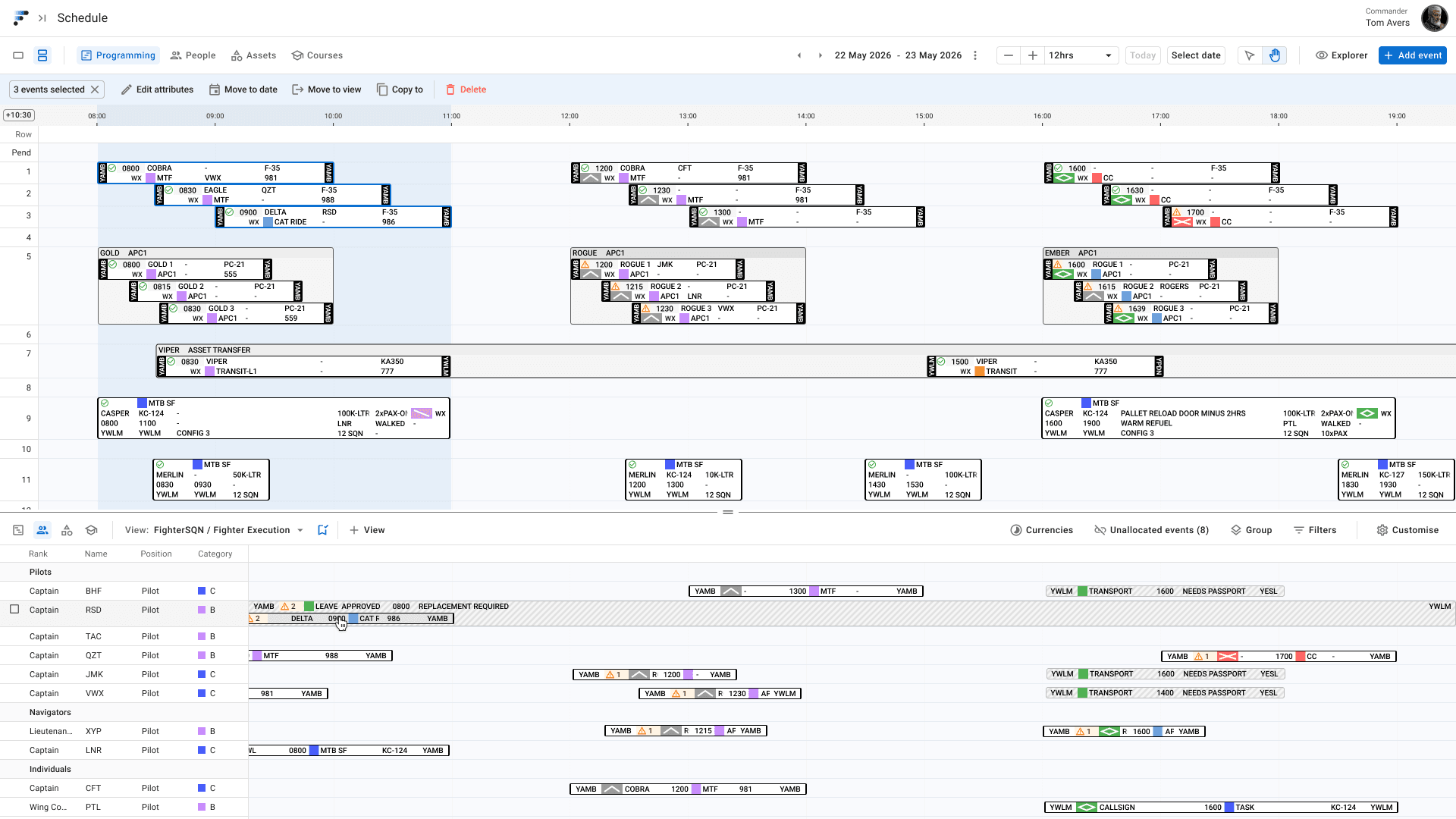The image size is (1456, 819).
Task: Click the blue category swatch for BHF
Action: pos(202,591)
